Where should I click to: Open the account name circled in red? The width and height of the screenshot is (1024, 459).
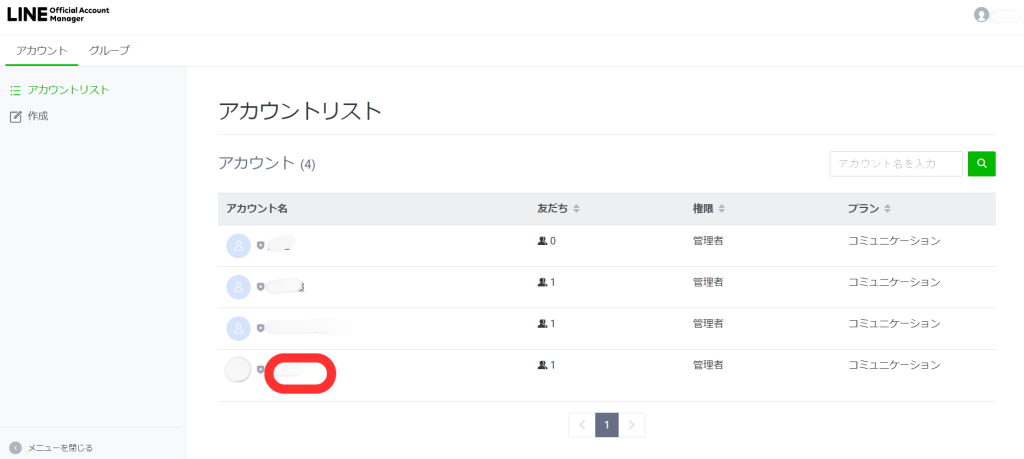(301, 372)
